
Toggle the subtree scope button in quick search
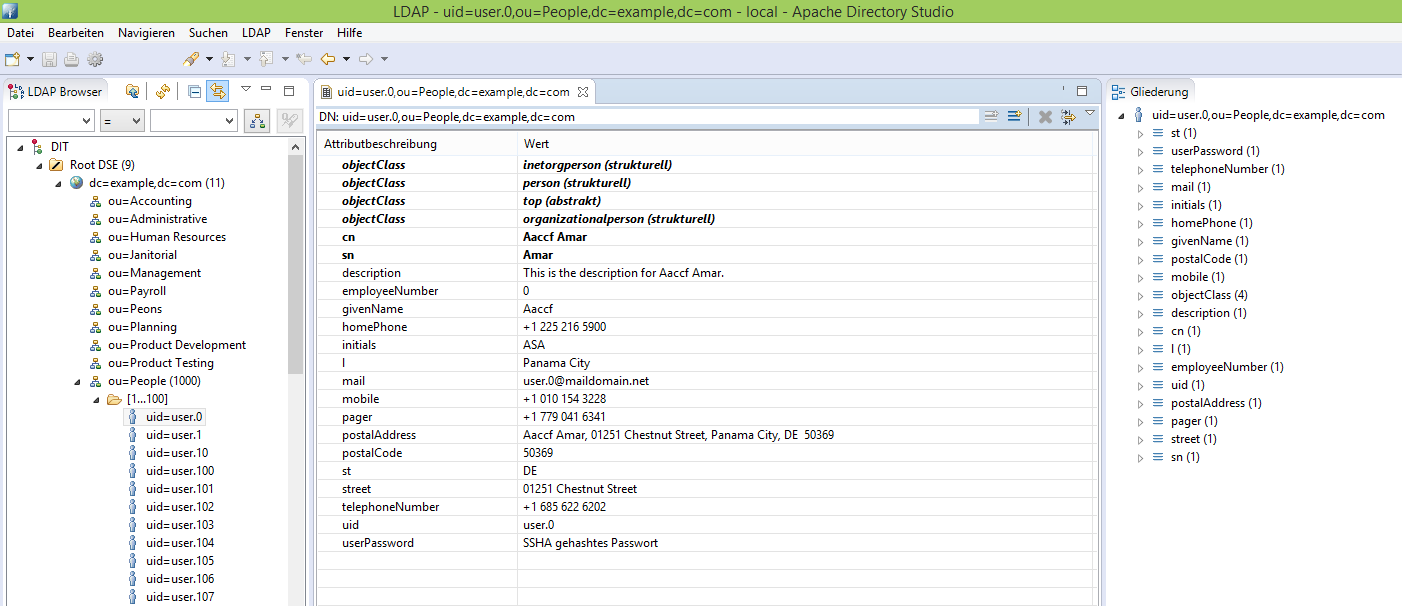coord(257,121)
